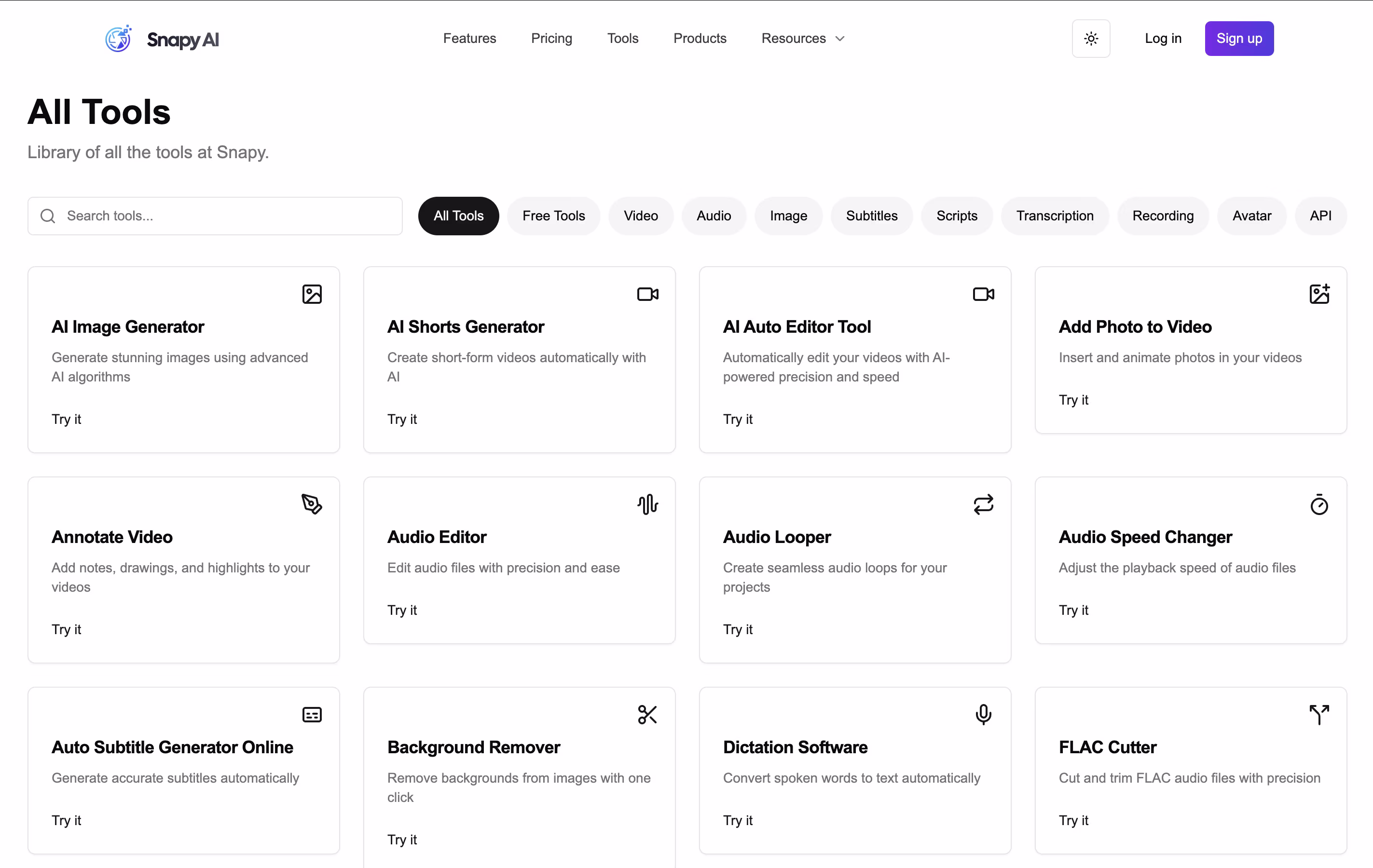Viewport: 1373px width, 868px height.
Task: Click the Snapy AI logo icon
Action: [119, 39]
